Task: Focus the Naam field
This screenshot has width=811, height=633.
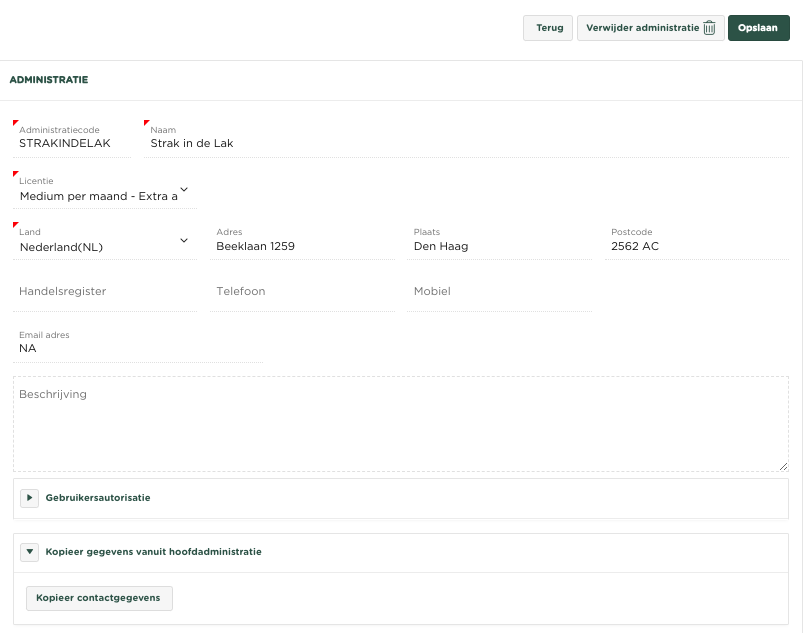Action: pyautogui.click(x=465, y=143)
